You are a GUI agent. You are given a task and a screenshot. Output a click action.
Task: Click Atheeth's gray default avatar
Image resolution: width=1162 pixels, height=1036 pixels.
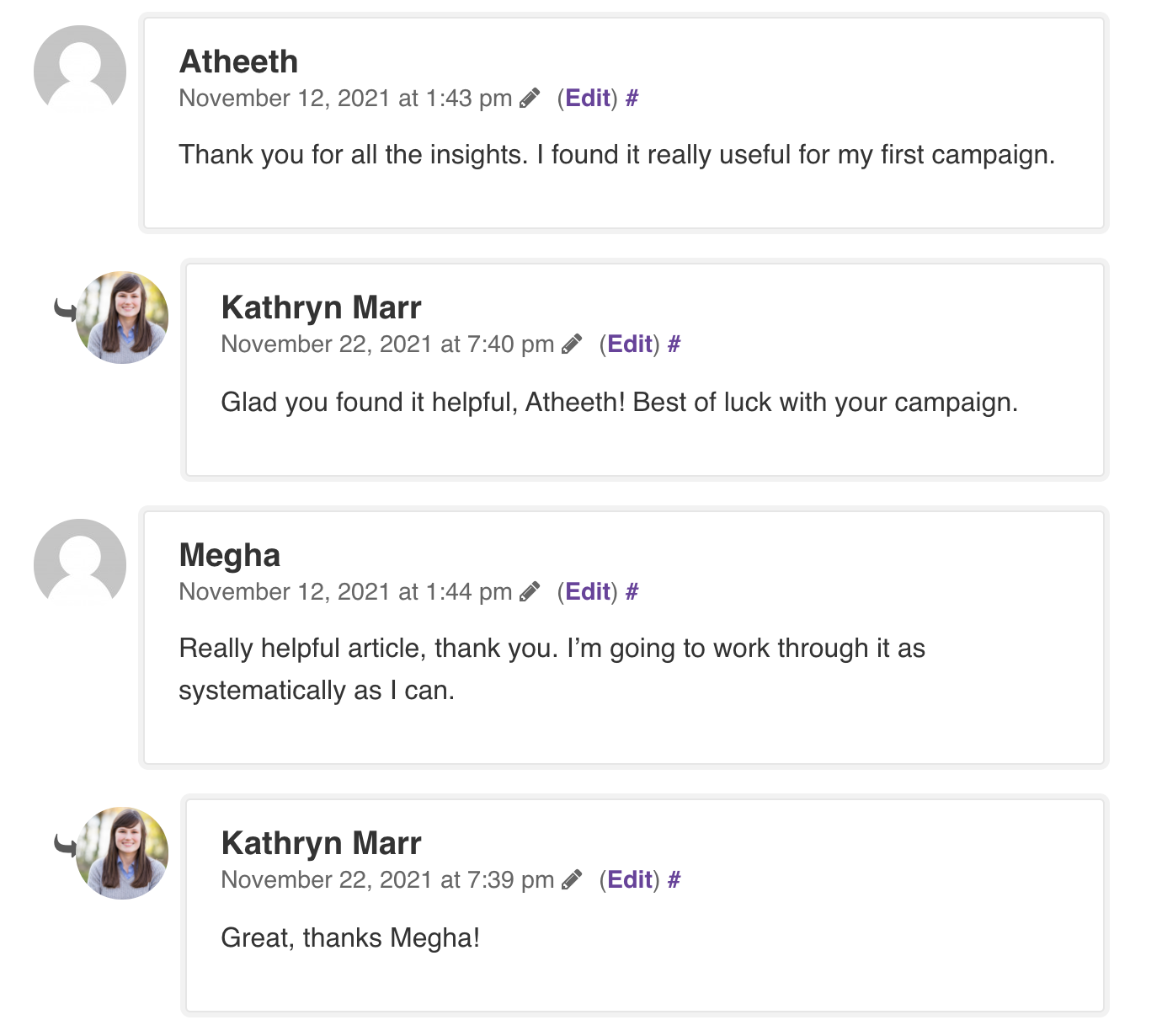[x=80, y=72]
